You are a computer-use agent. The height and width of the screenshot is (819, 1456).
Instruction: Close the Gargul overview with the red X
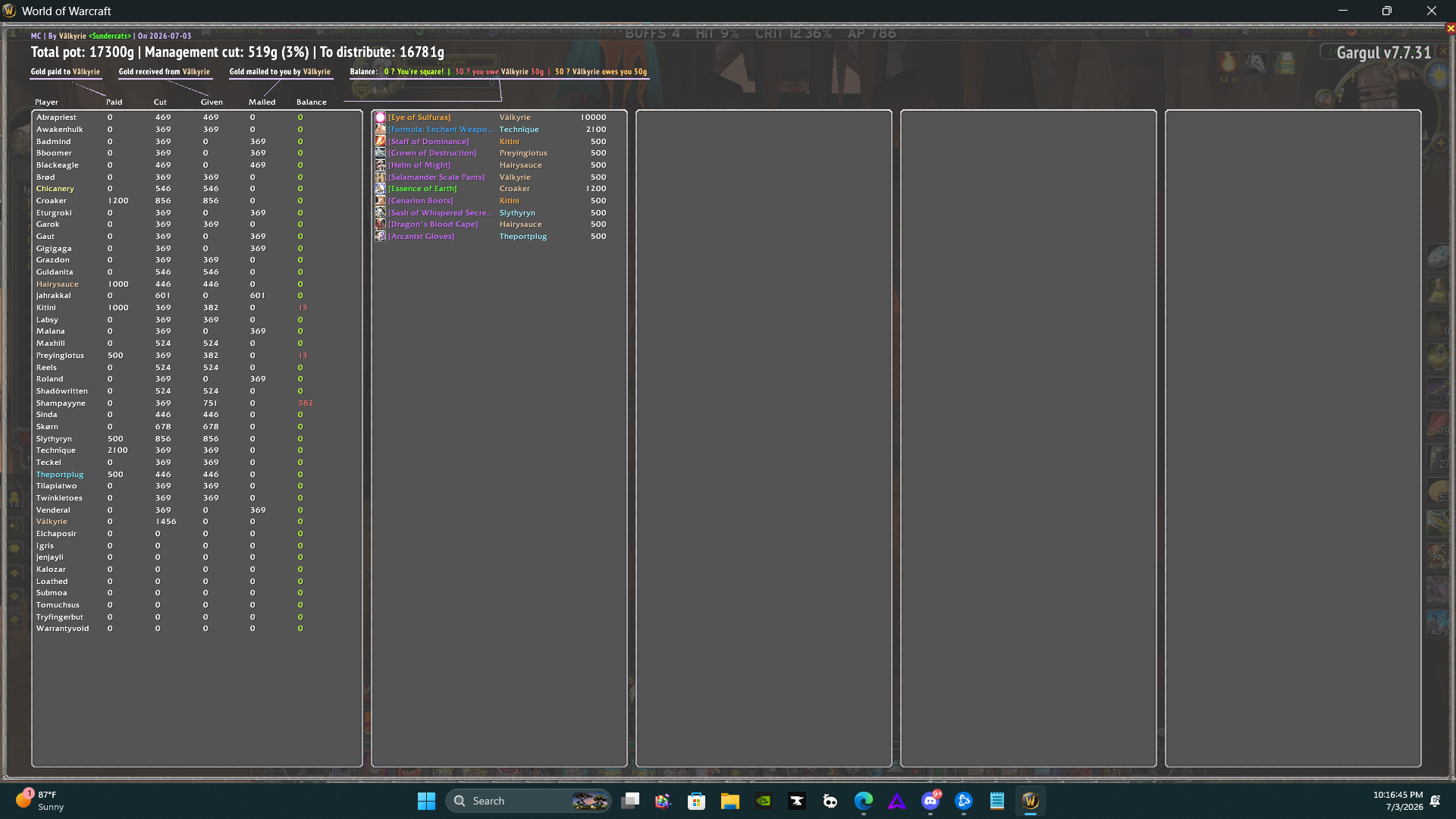coord(1451,29)
